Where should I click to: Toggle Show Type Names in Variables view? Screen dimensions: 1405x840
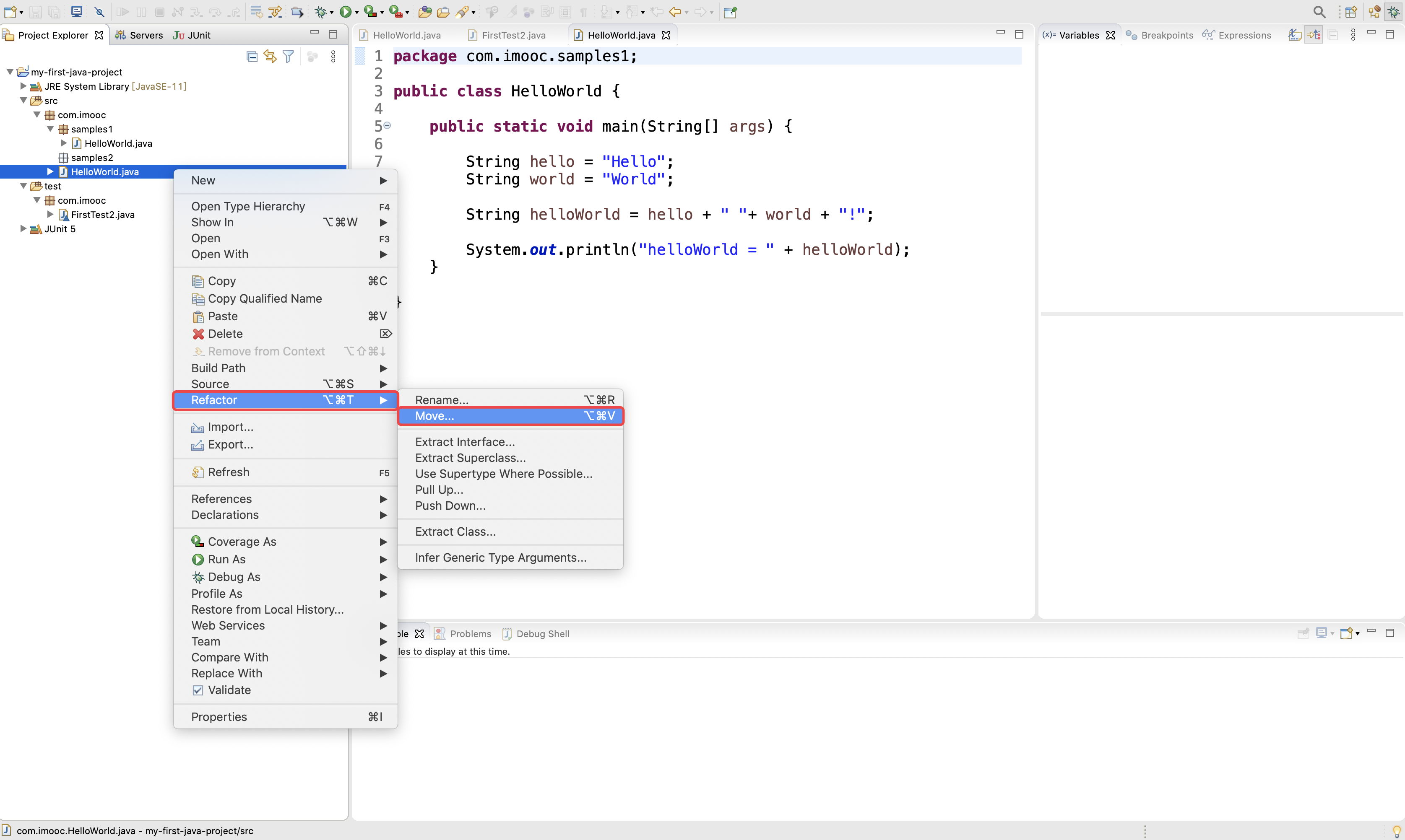tap(1295, 35)
